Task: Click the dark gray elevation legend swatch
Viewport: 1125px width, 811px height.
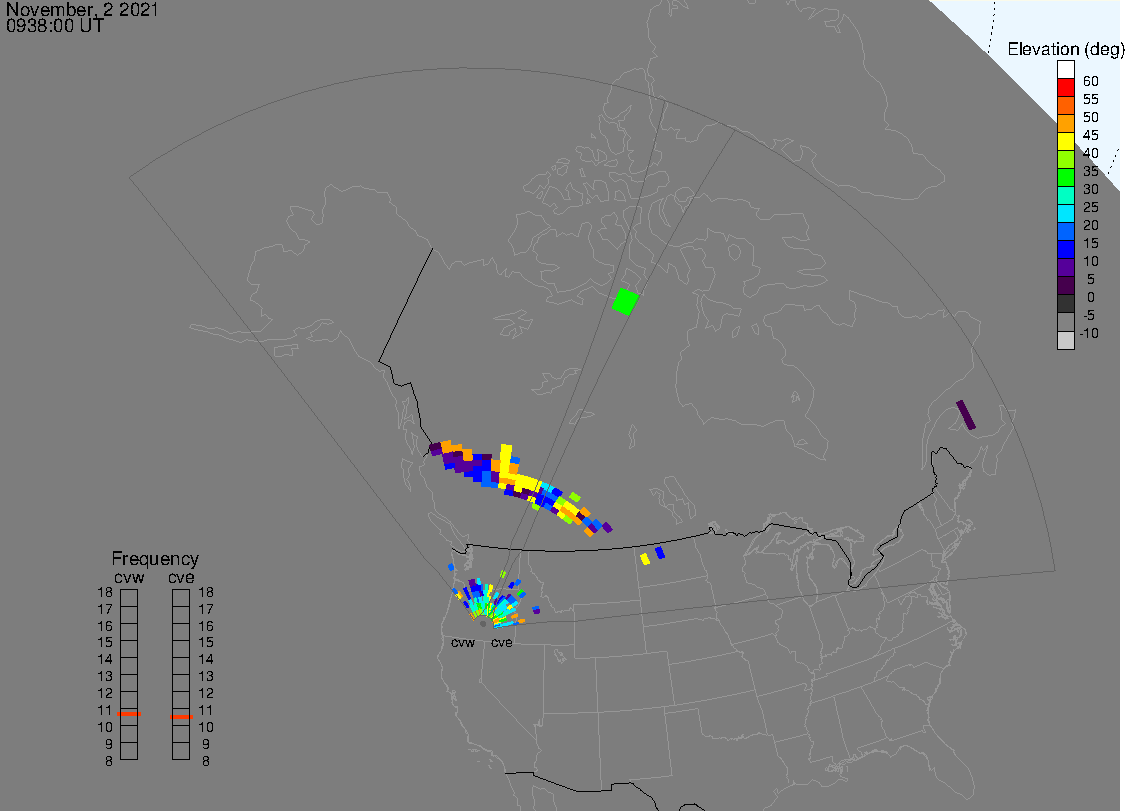Action: (x=1065, y=303)
